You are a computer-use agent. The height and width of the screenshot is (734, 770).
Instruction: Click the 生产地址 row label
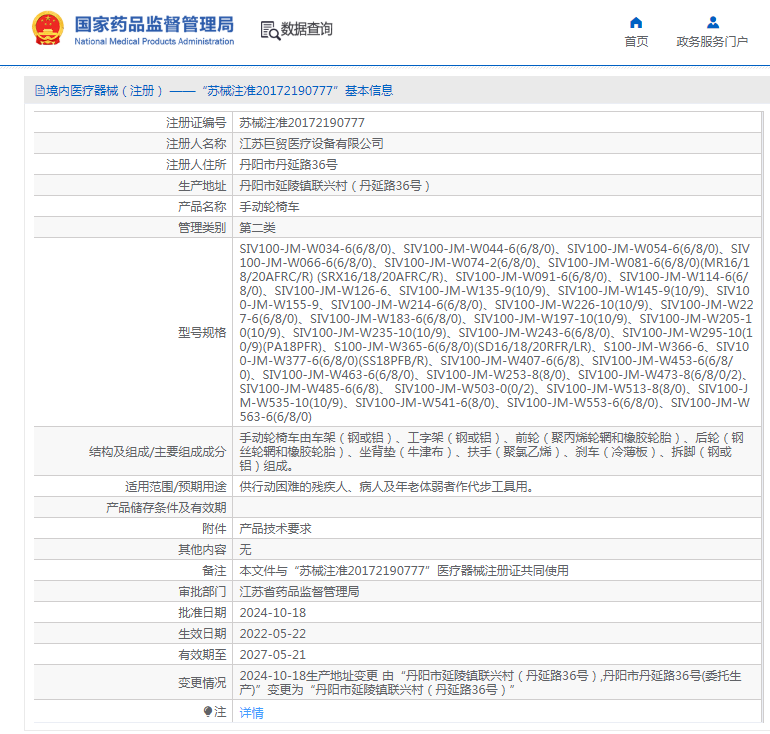pos(202,186)
